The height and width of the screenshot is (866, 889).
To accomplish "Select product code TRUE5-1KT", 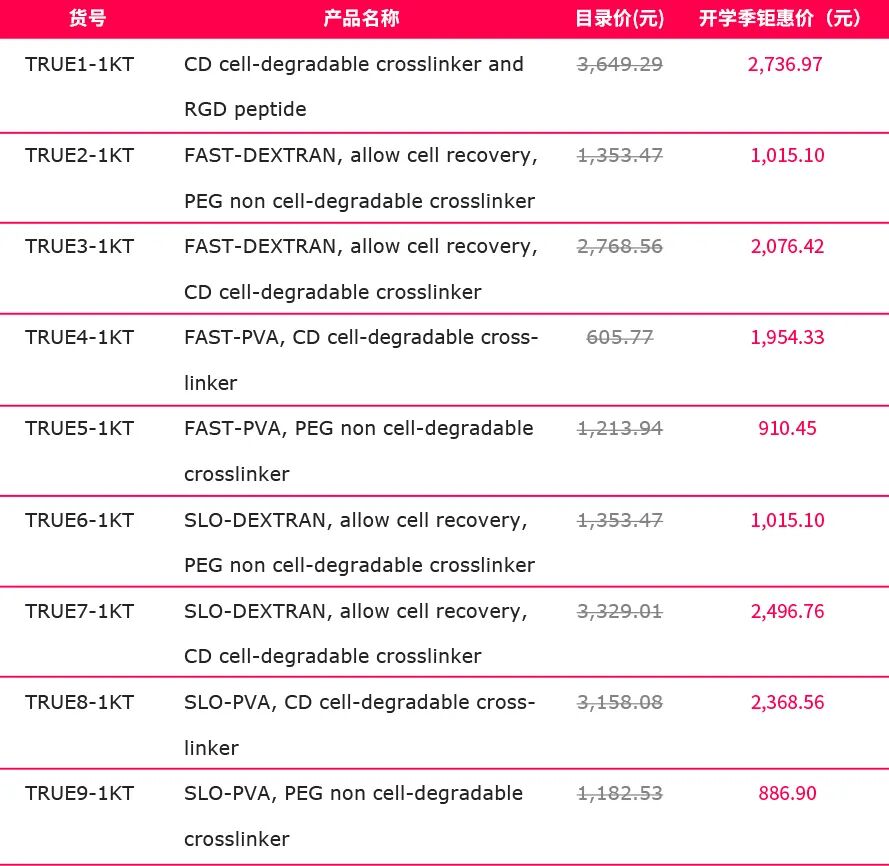I will (x=80, y=428).
